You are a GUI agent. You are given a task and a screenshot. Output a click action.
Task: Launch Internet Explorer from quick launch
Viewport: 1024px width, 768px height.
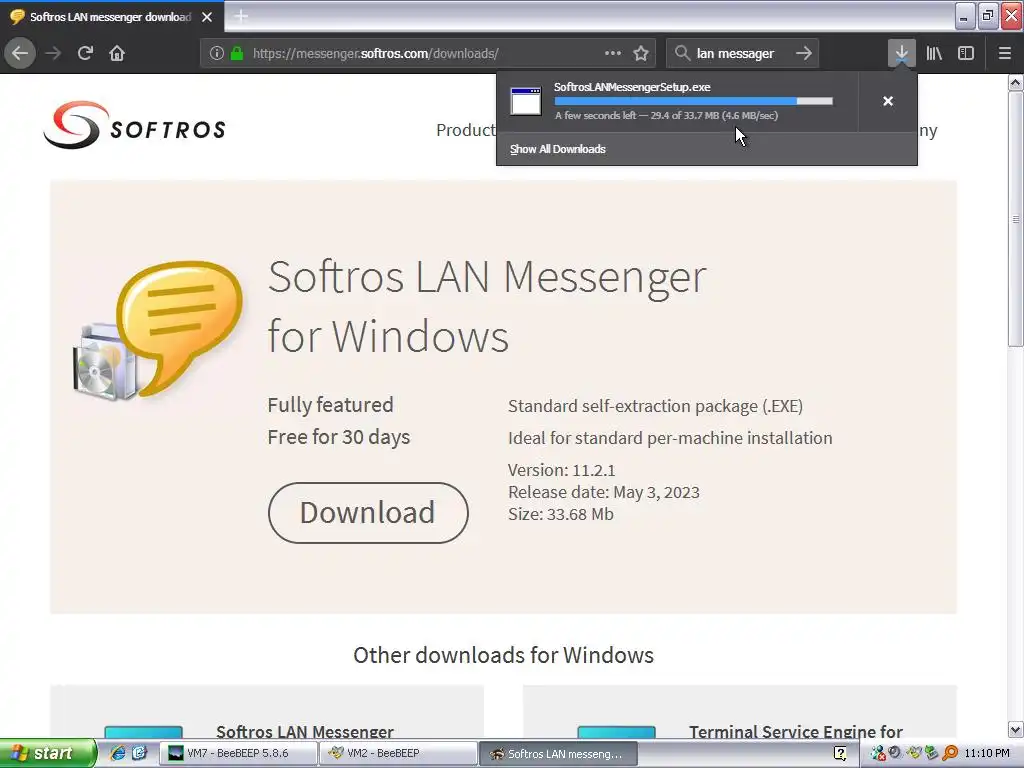118,754
